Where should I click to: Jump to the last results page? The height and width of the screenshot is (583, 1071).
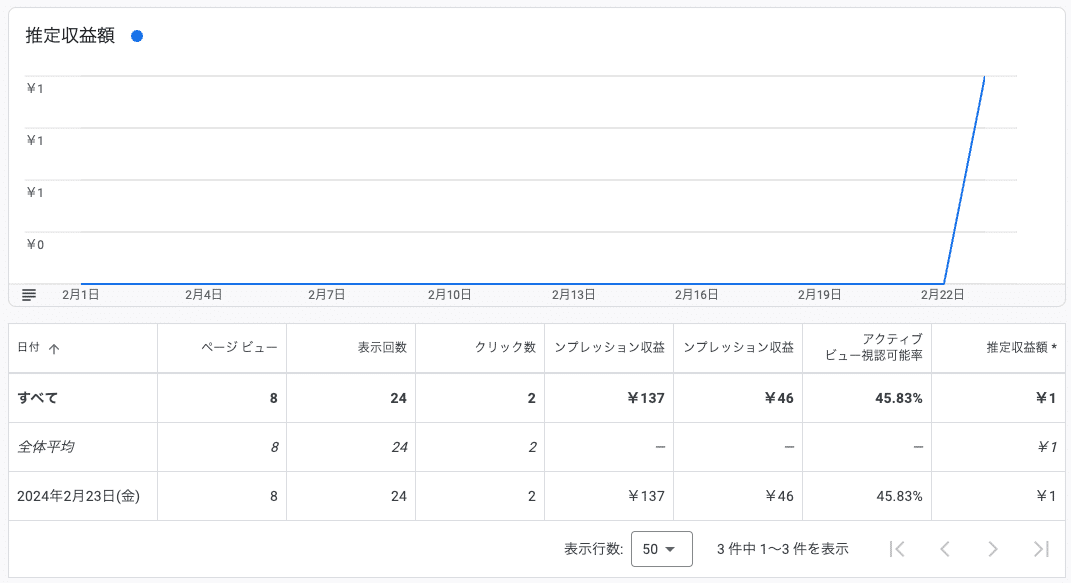pyautogui.click(x=1041, y=548)
